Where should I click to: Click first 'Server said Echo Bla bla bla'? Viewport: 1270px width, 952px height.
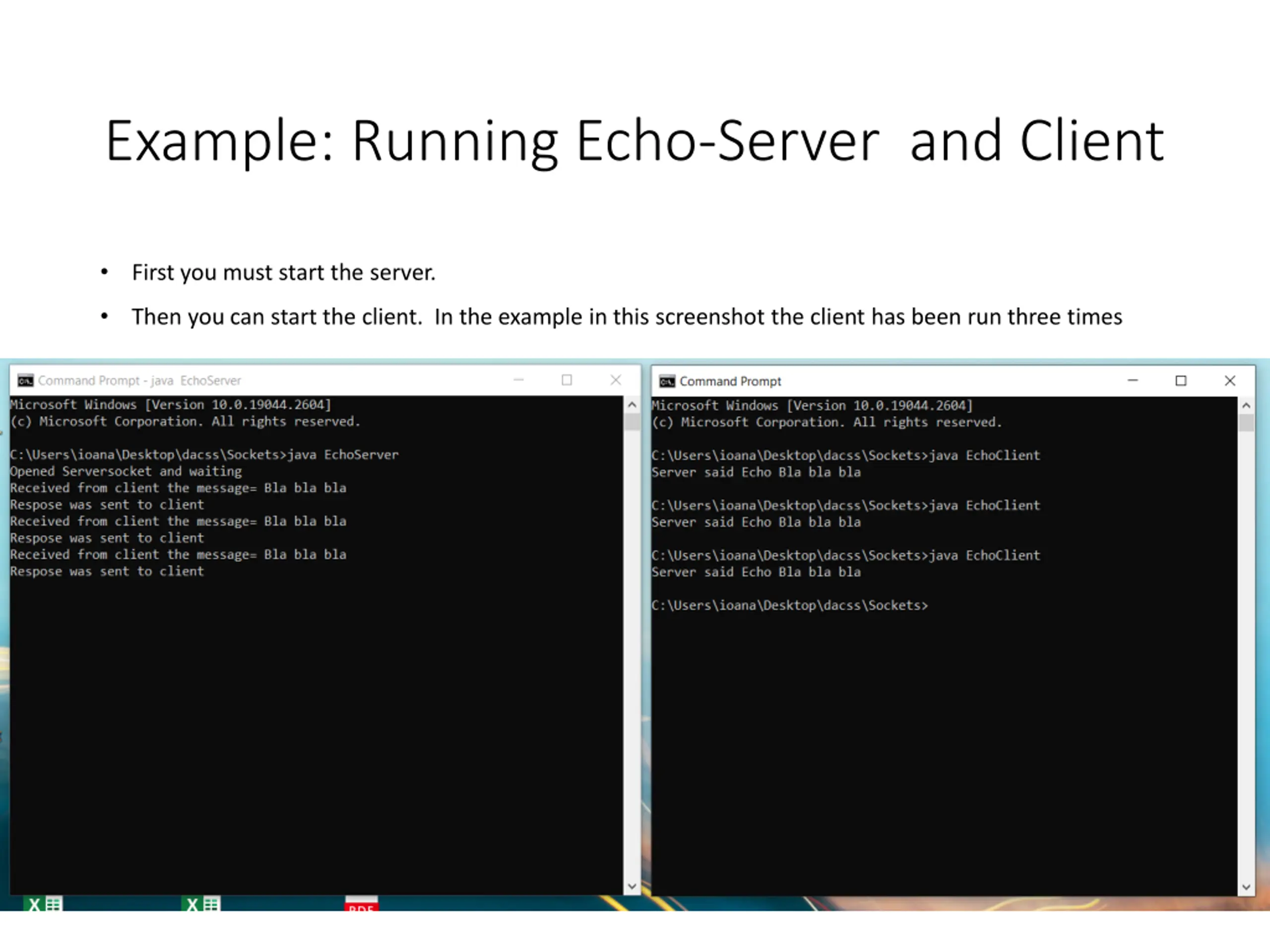(756, 472)
